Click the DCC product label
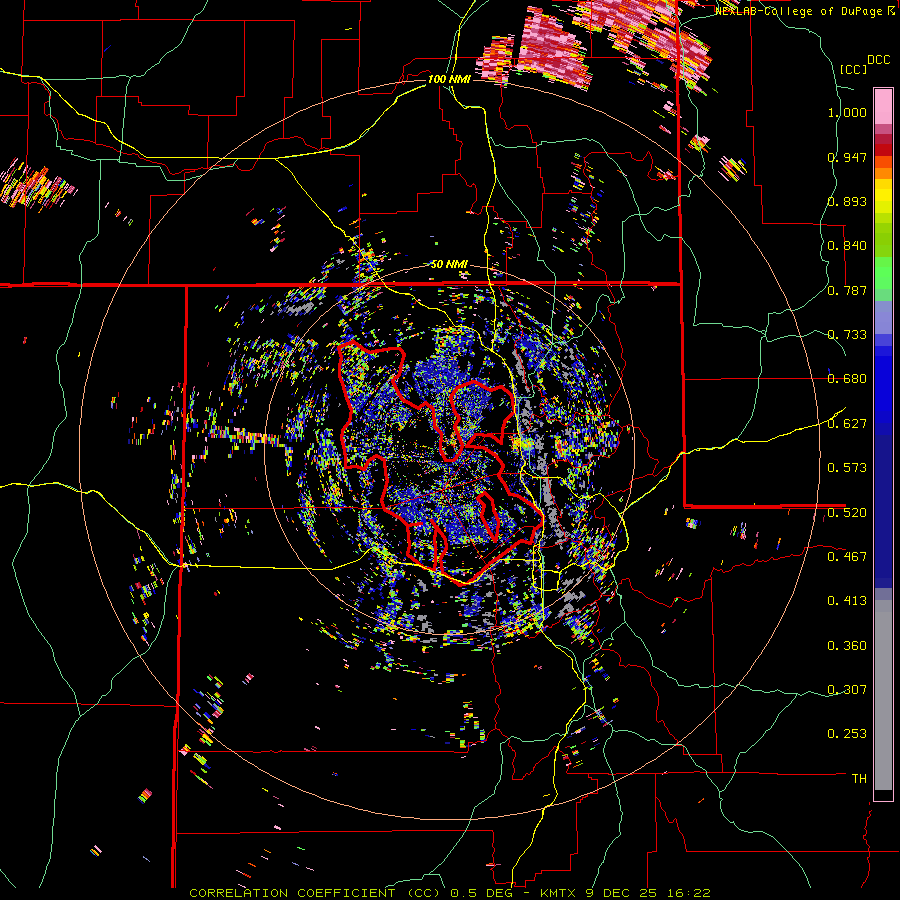 [x=878, y=60]
